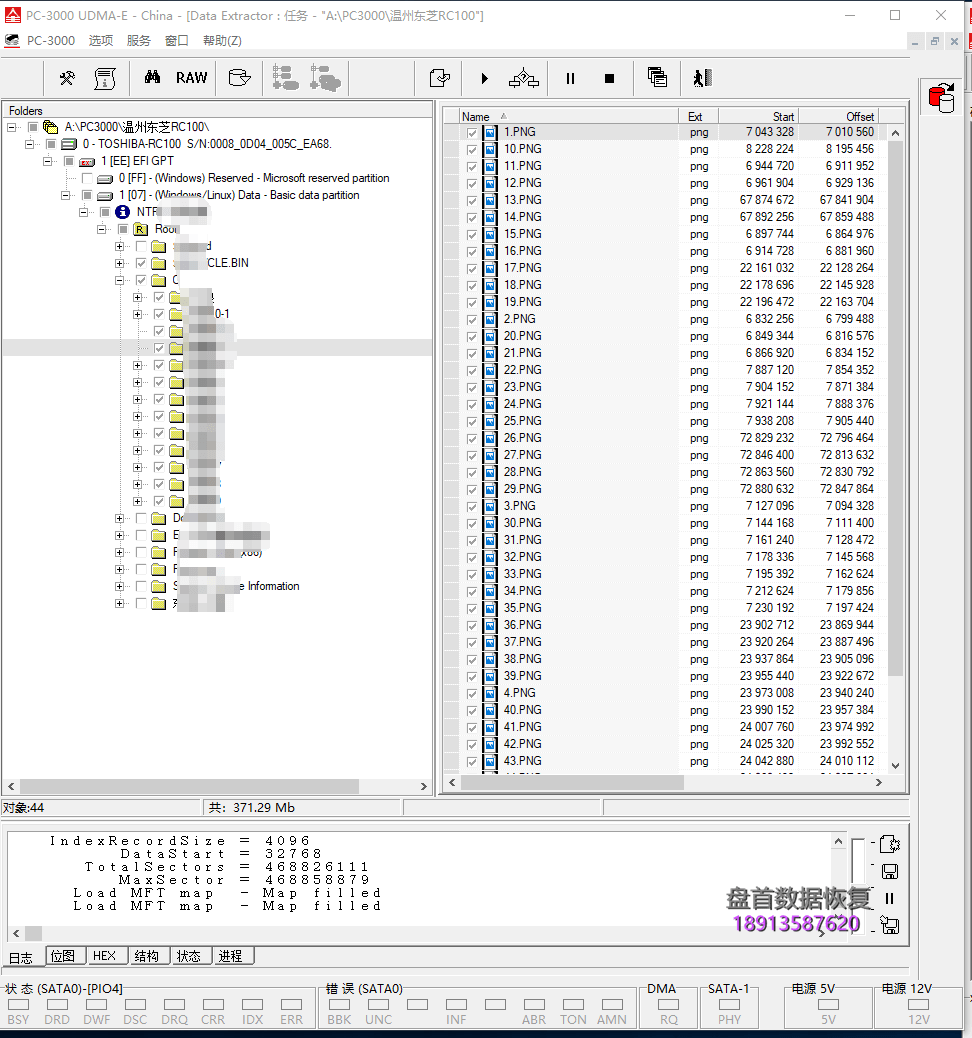972x1038 pixels.
Task: Collapse the Root folder node
Action: [101, 229]
